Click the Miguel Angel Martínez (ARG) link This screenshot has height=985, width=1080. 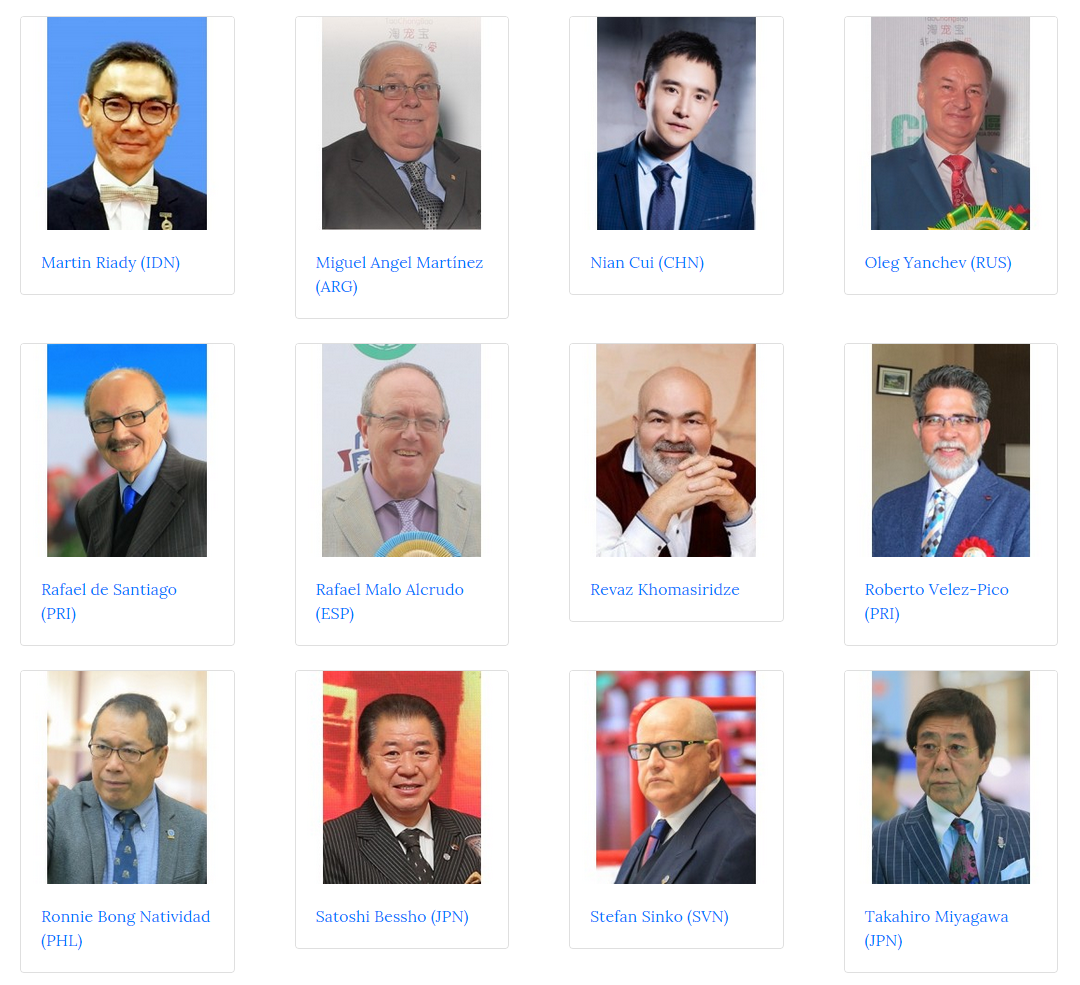(399, 274)
